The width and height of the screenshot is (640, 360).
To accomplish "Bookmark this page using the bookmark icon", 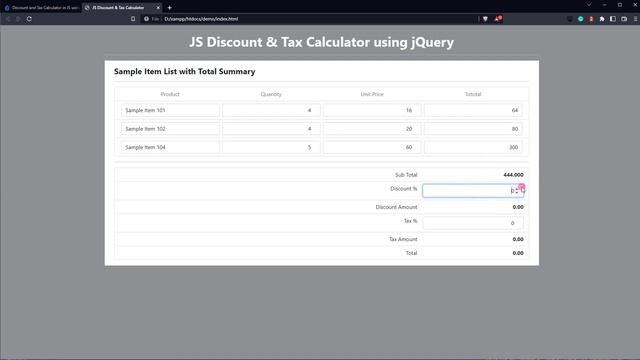I will (133, 19).
